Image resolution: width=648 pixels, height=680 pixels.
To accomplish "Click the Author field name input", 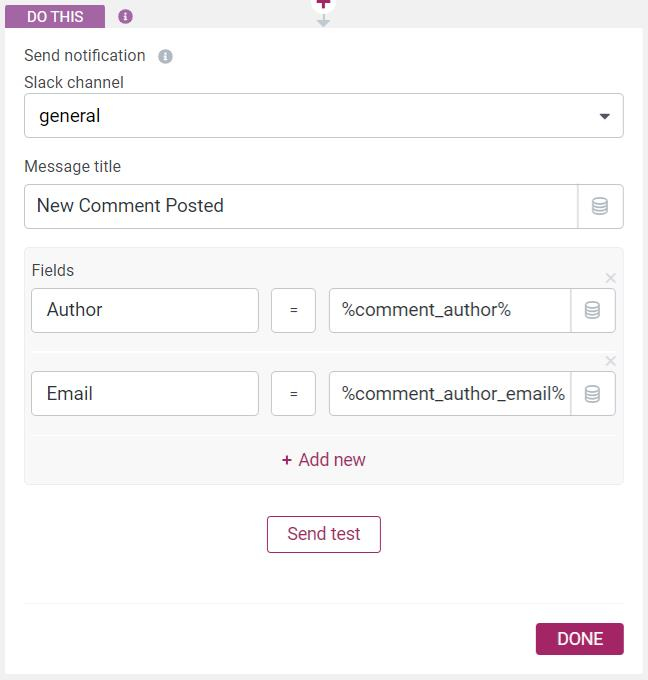I will click(x=145, y=310).
